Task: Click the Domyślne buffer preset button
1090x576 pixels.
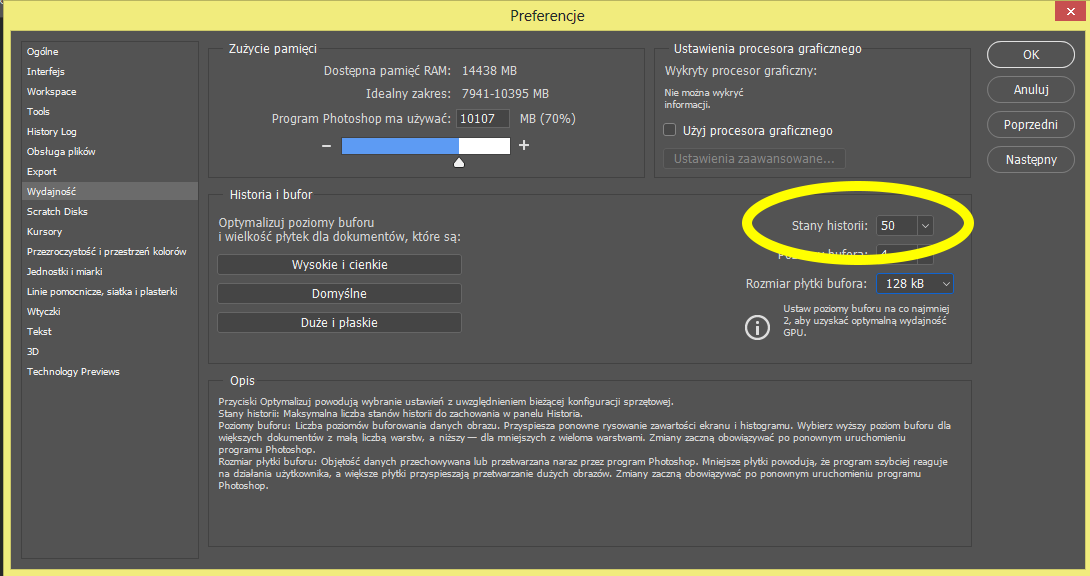Action: [x=339, y=293]
